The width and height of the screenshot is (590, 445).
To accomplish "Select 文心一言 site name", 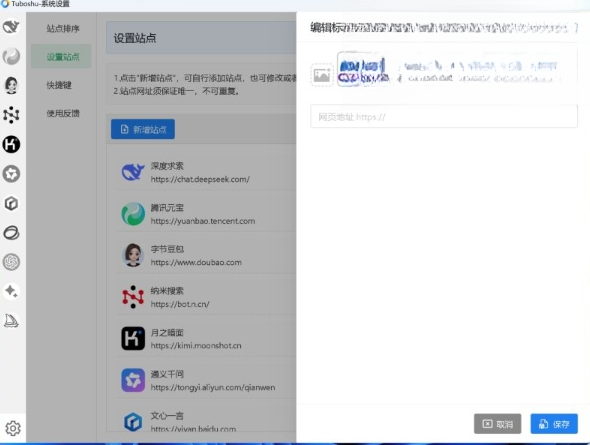I will 167,416.
